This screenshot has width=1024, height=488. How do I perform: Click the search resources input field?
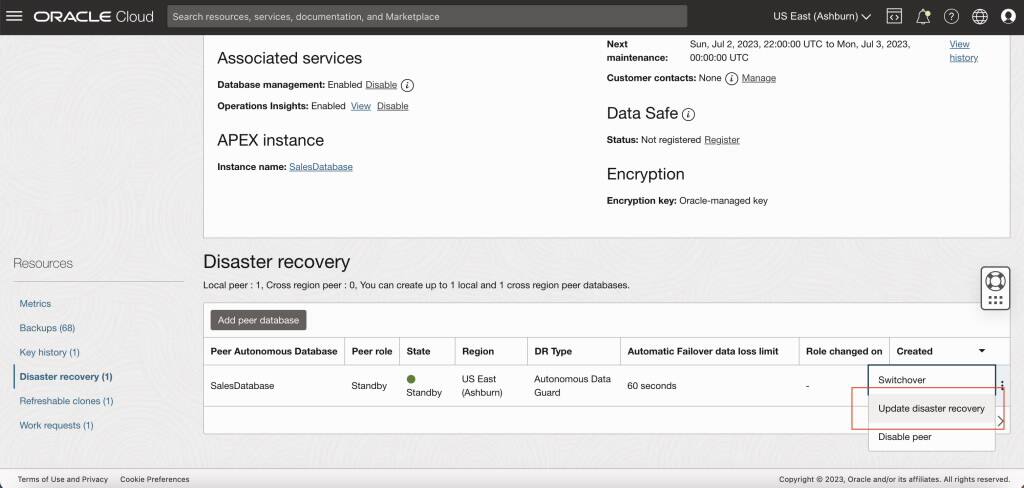coord(427,16)
